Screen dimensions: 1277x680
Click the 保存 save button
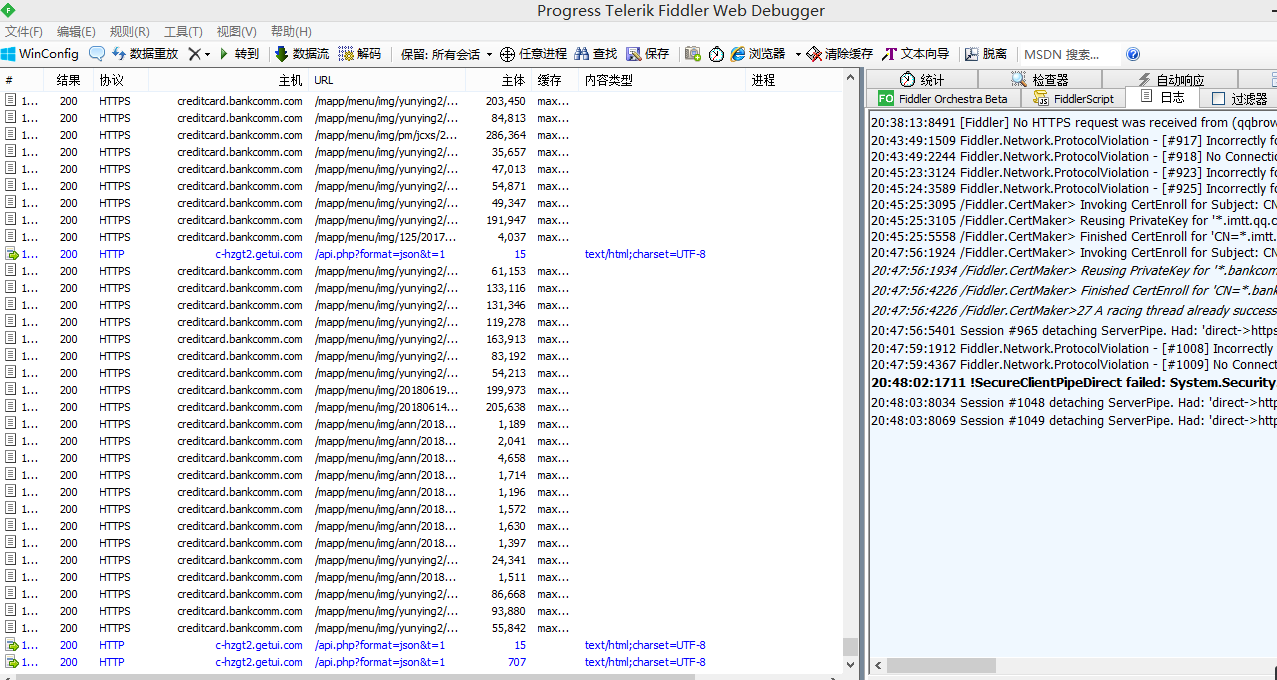(648, 54)
